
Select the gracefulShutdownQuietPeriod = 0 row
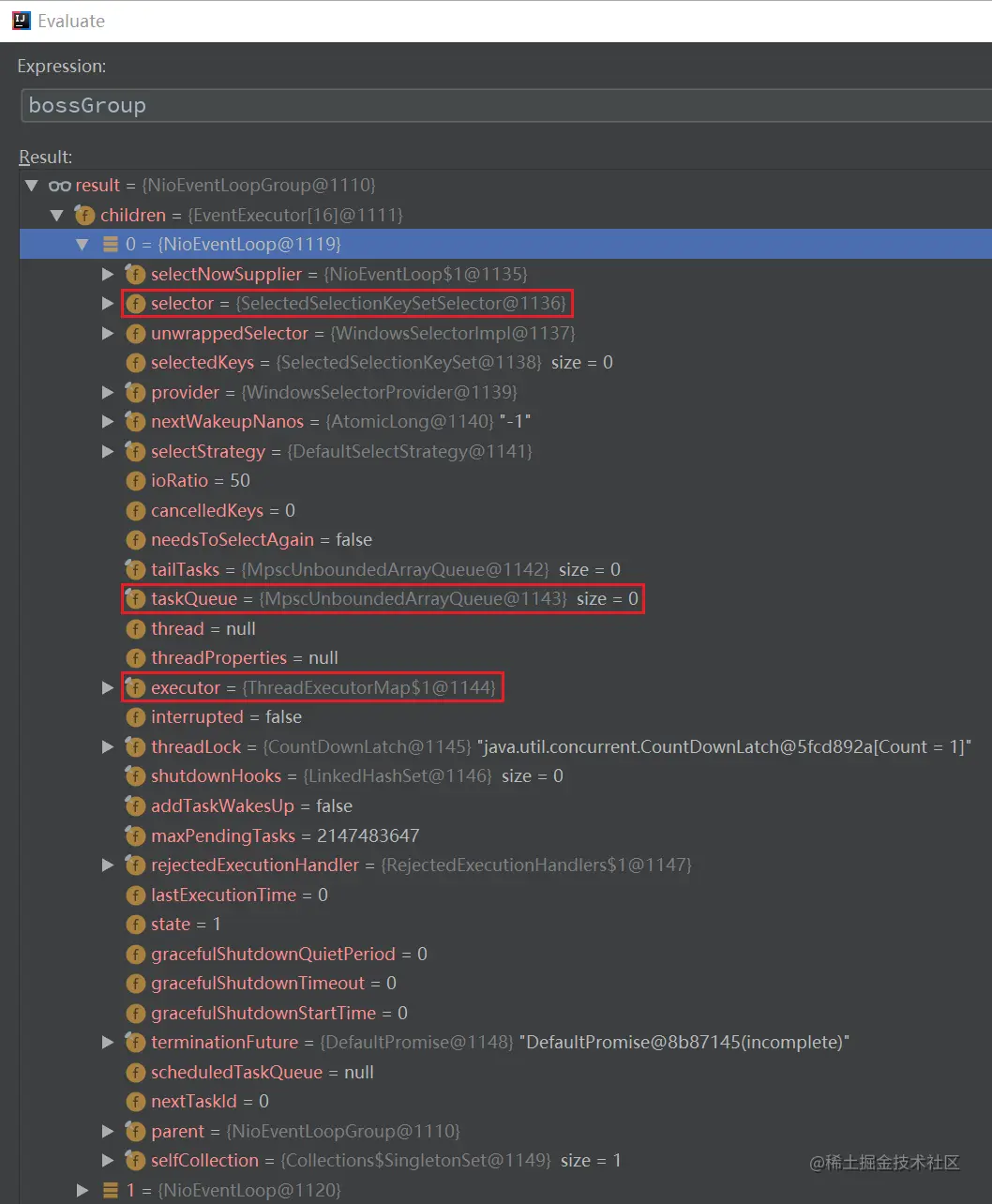point(506,955)
